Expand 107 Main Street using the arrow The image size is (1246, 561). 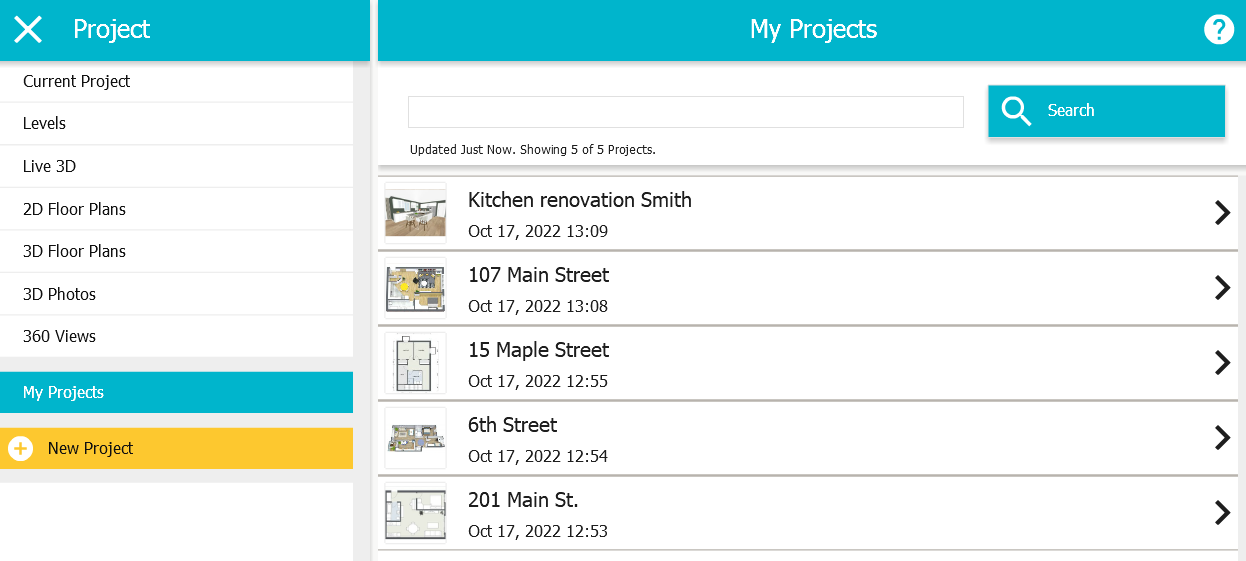pos(1222,288)
